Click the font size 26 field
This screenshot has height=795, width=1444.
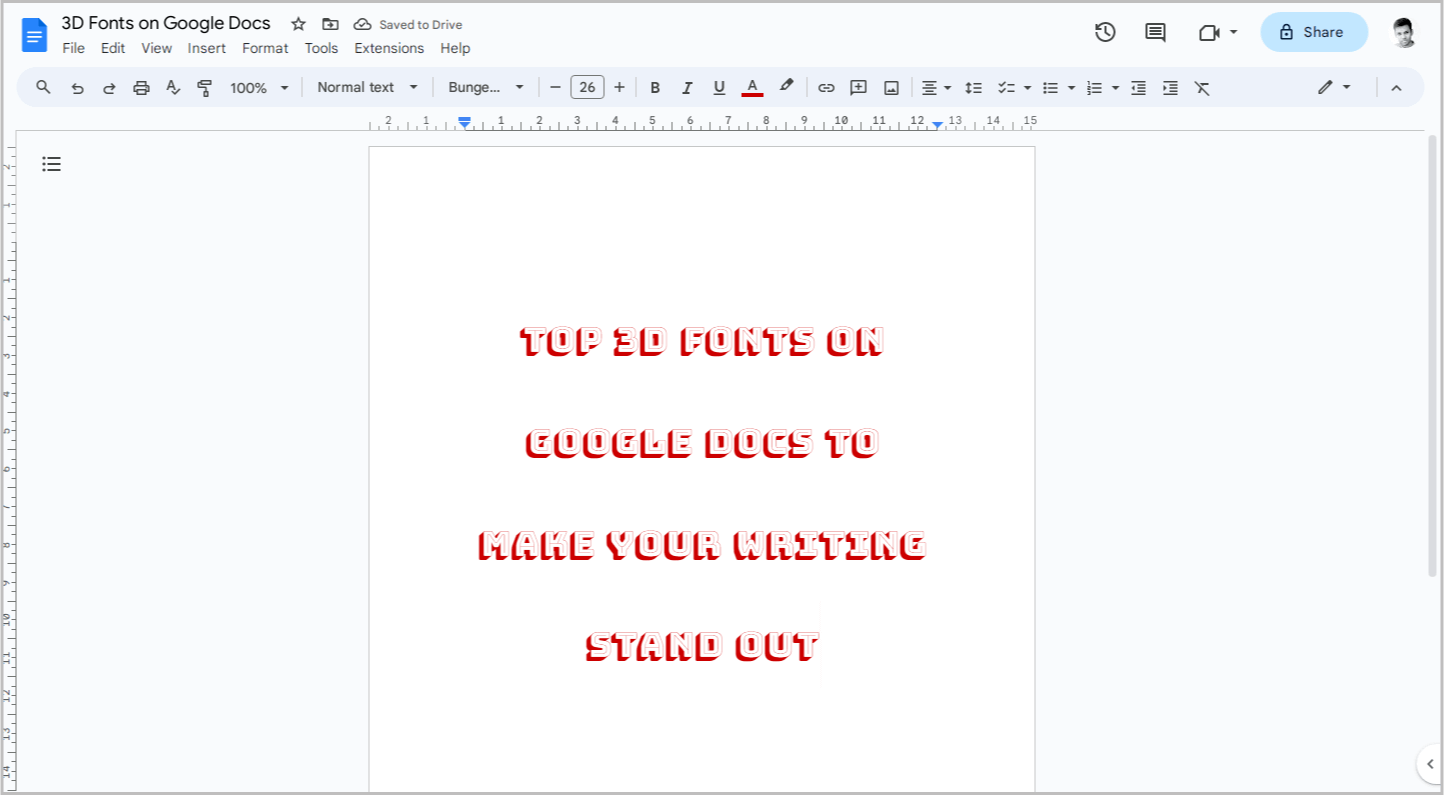(587, 88)
